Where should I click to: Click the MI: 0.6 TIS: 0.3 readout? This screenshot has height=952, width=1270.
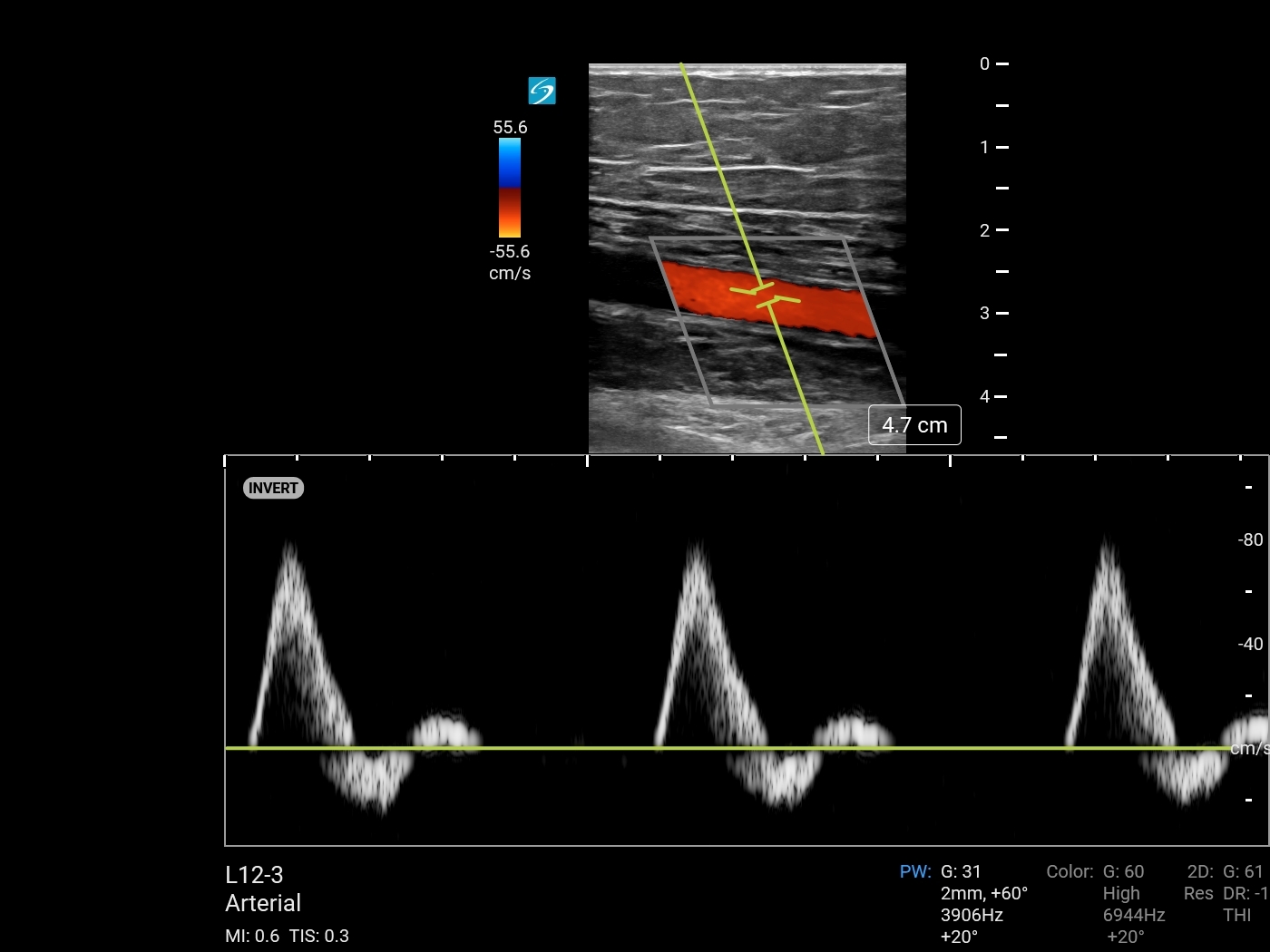(287, 936)
